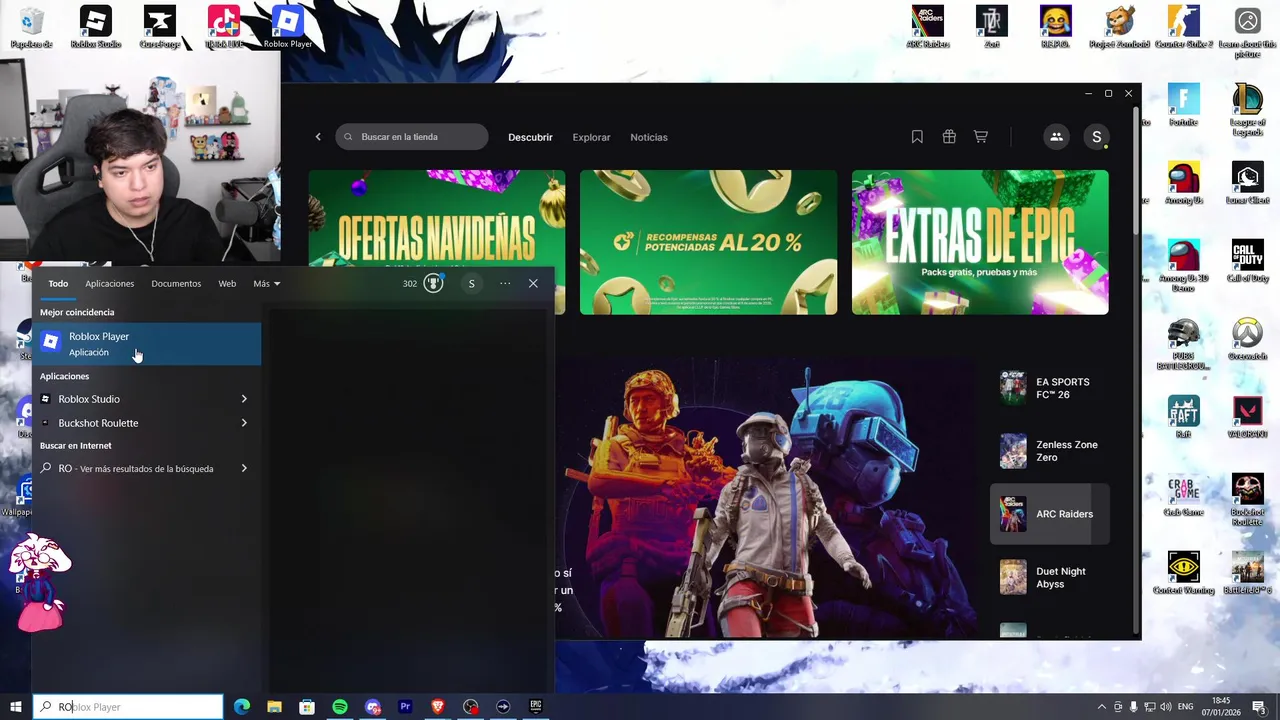Open the Explorar tab in Epic store
Viewport: 1280px width, 720px height.
591,137
